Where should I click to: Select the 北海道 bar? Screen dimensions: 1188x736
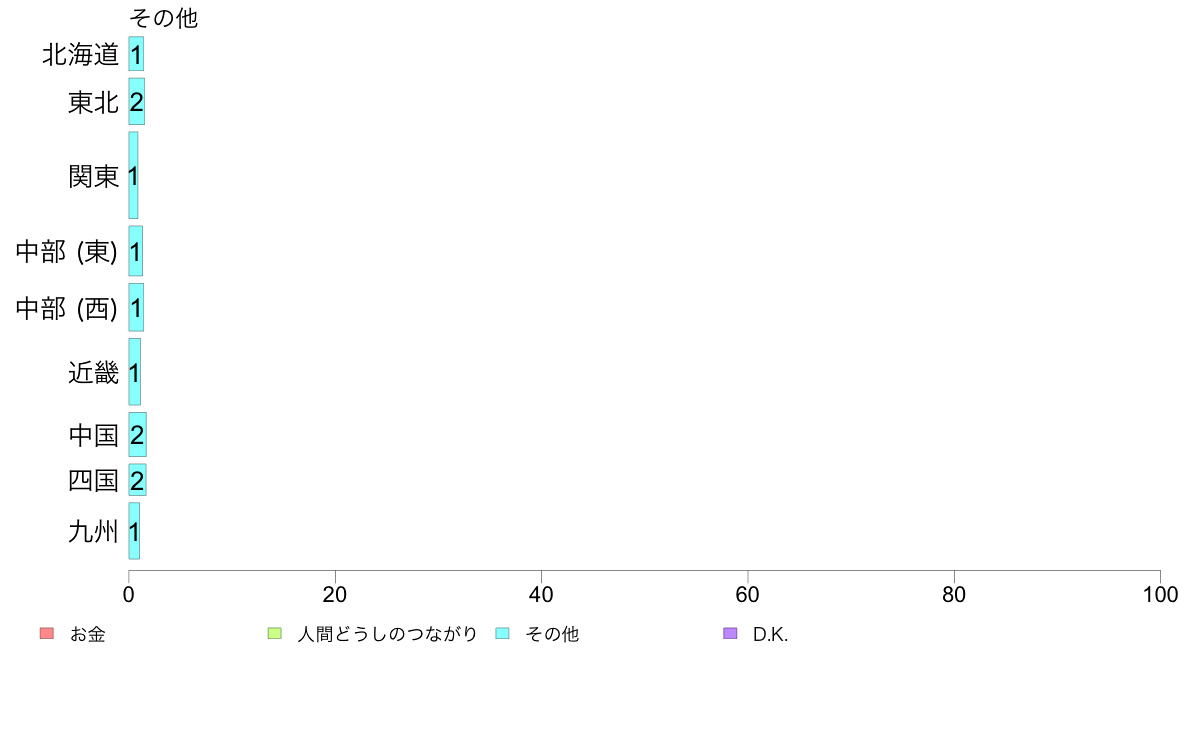coord(136,54)
